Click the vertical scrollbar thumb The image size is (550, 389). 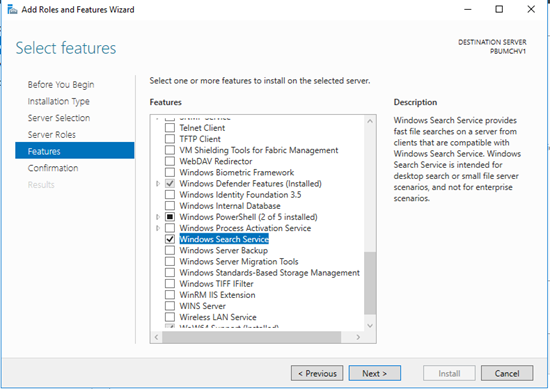pos(370,283)
